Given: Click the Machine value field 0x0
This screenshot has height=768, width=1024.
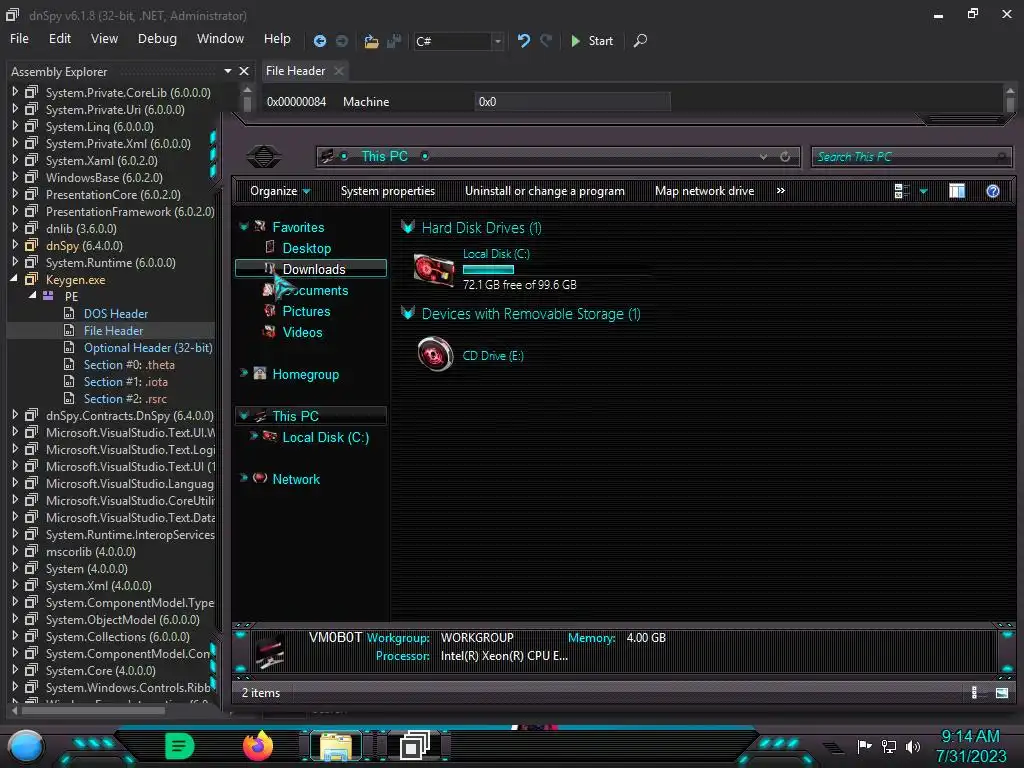Looking at the screenshot, I should point(572,102).
